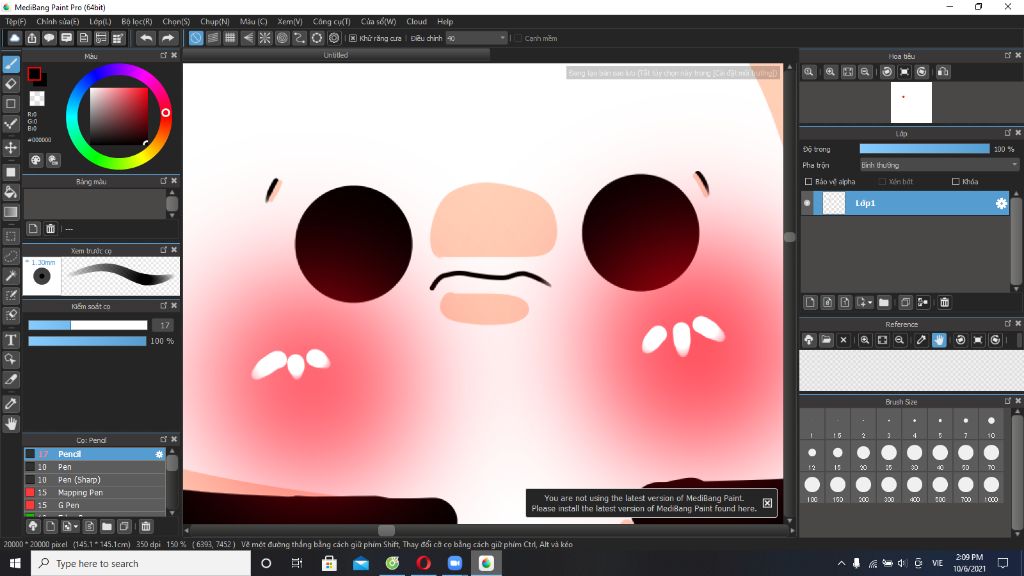
Task: Click the Undo arrow
Action: click(x=146, y=39)
